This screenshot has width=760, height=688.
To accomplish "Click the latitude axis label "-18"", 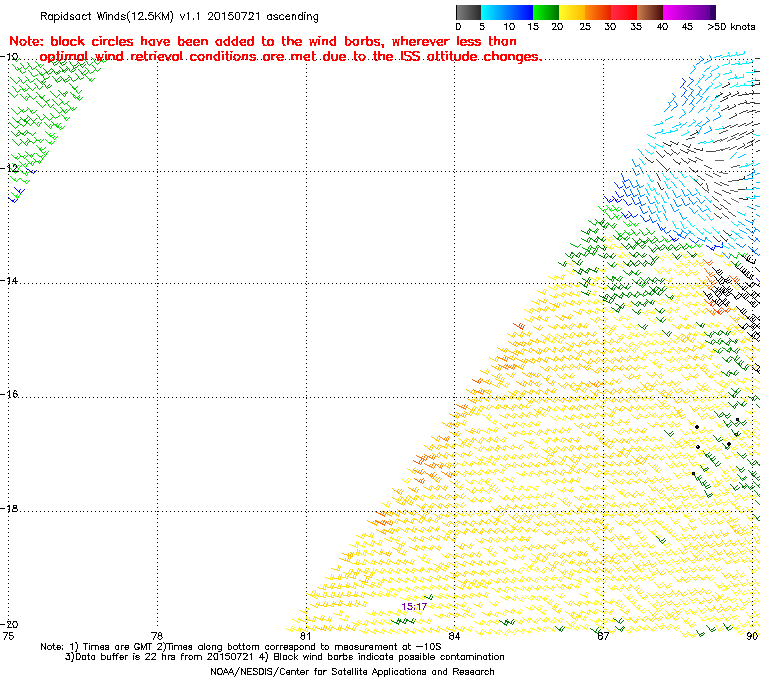I will pos(11,508).
